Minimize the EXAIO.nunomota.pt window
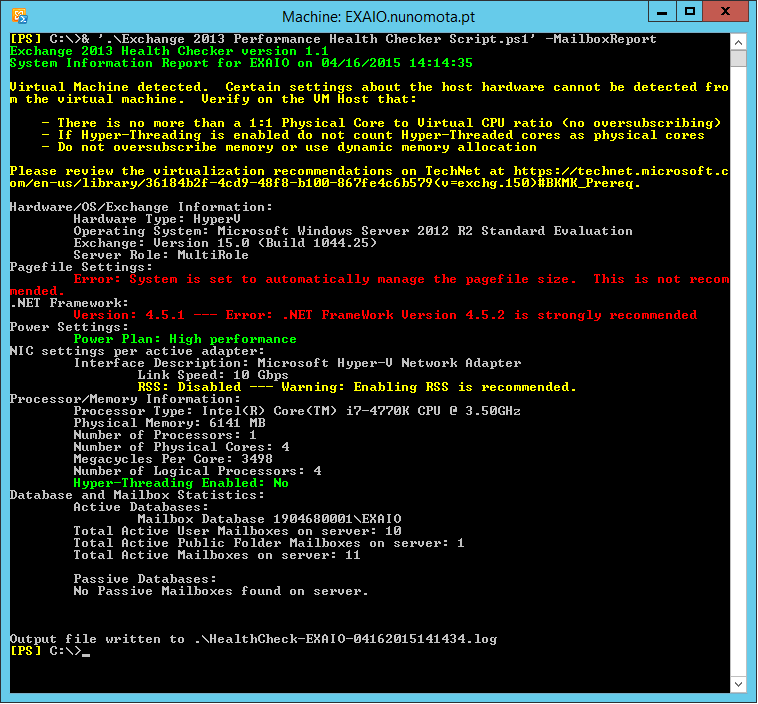Screen dimensions: 758x704 [662, 12]
